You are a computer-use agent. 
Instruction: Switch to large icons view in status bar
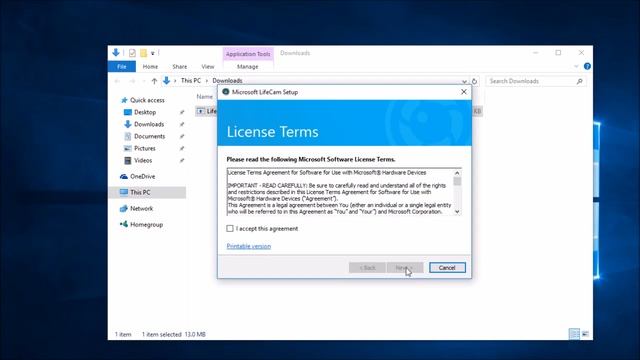(585, 334)
